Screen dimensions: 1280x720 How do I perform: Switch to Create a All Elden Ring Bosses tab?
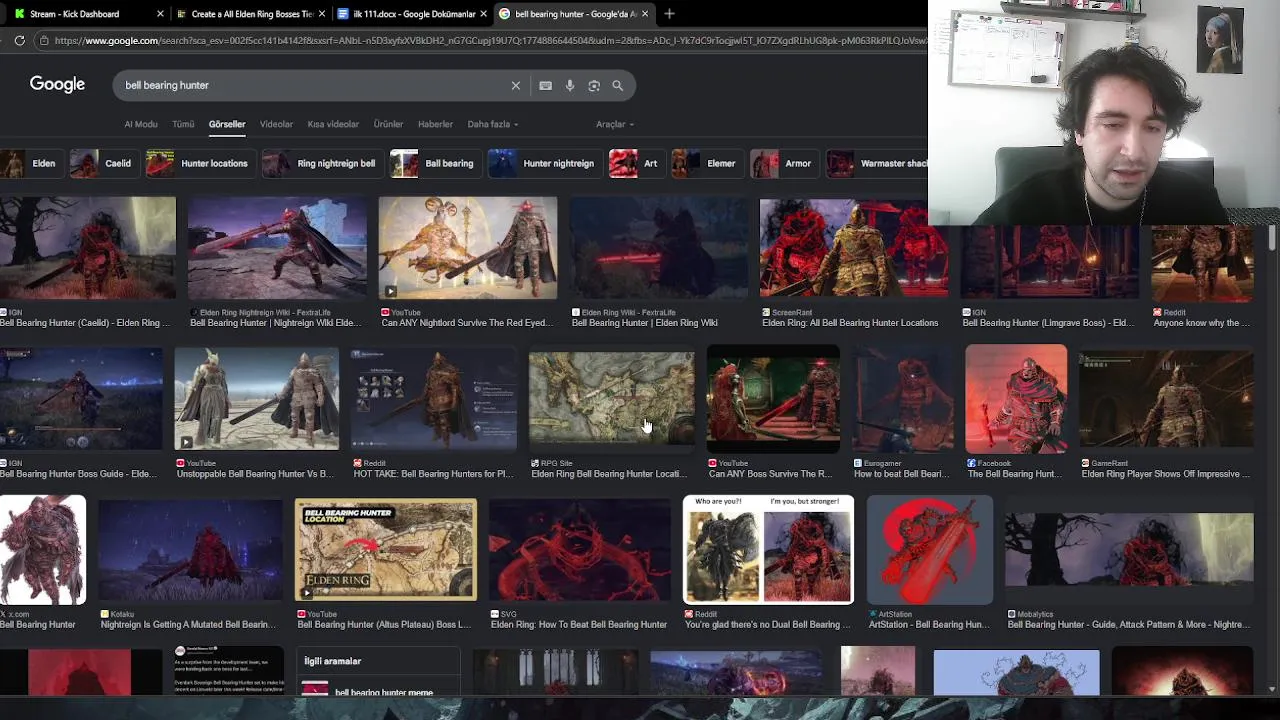(250, 14)
